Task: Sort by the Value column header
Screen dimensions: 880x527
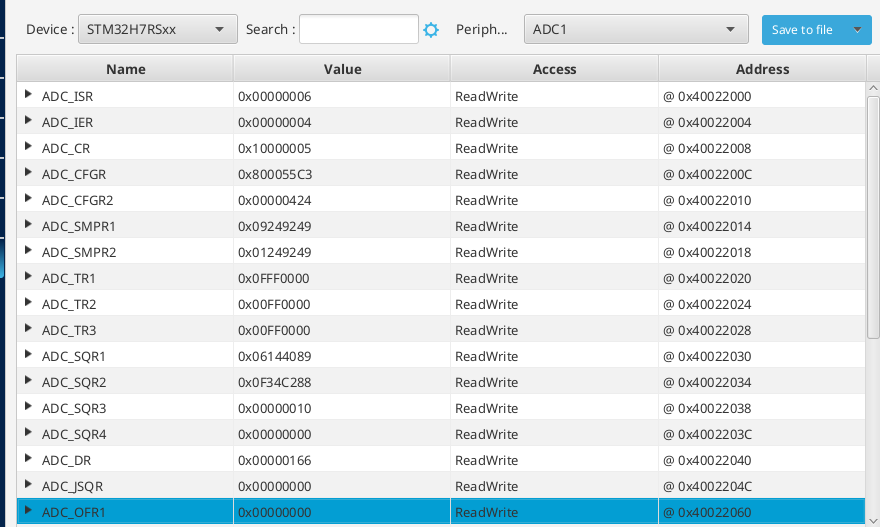Action: pos(342,69)
